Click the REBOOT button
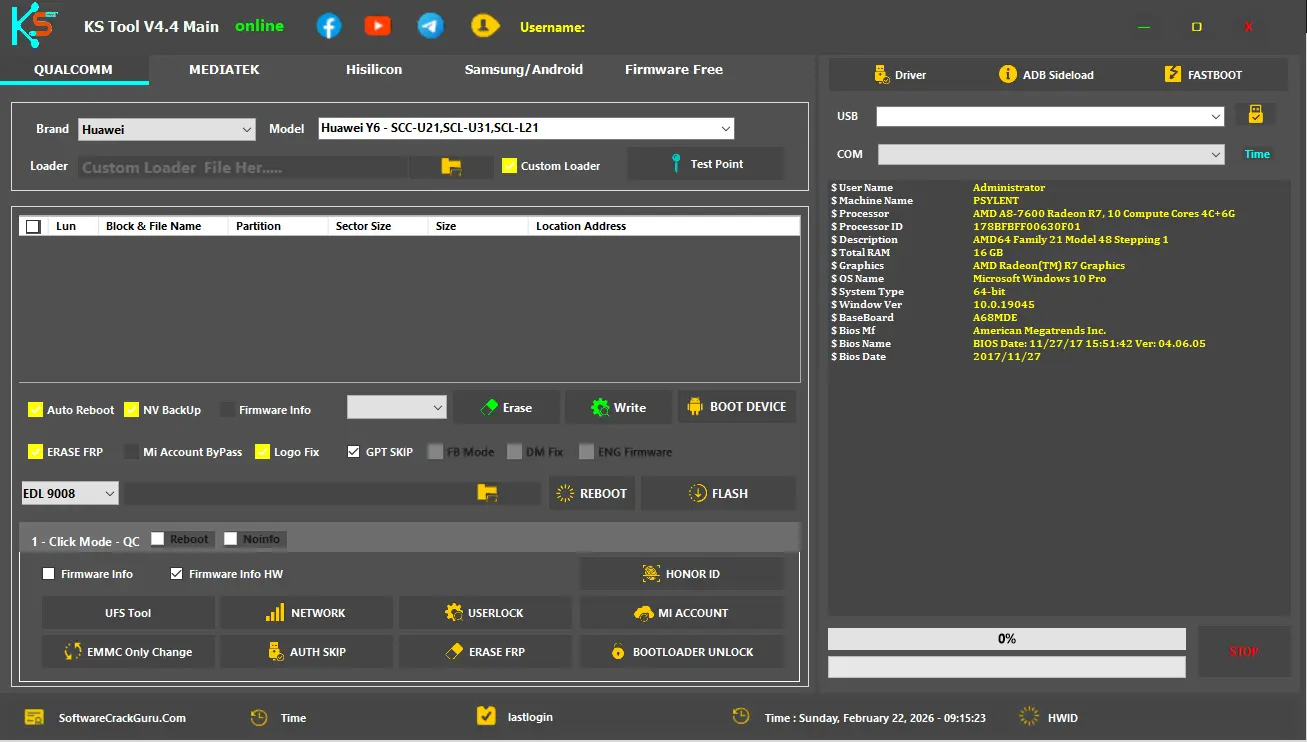1307x742 pixels. (592, 493)
